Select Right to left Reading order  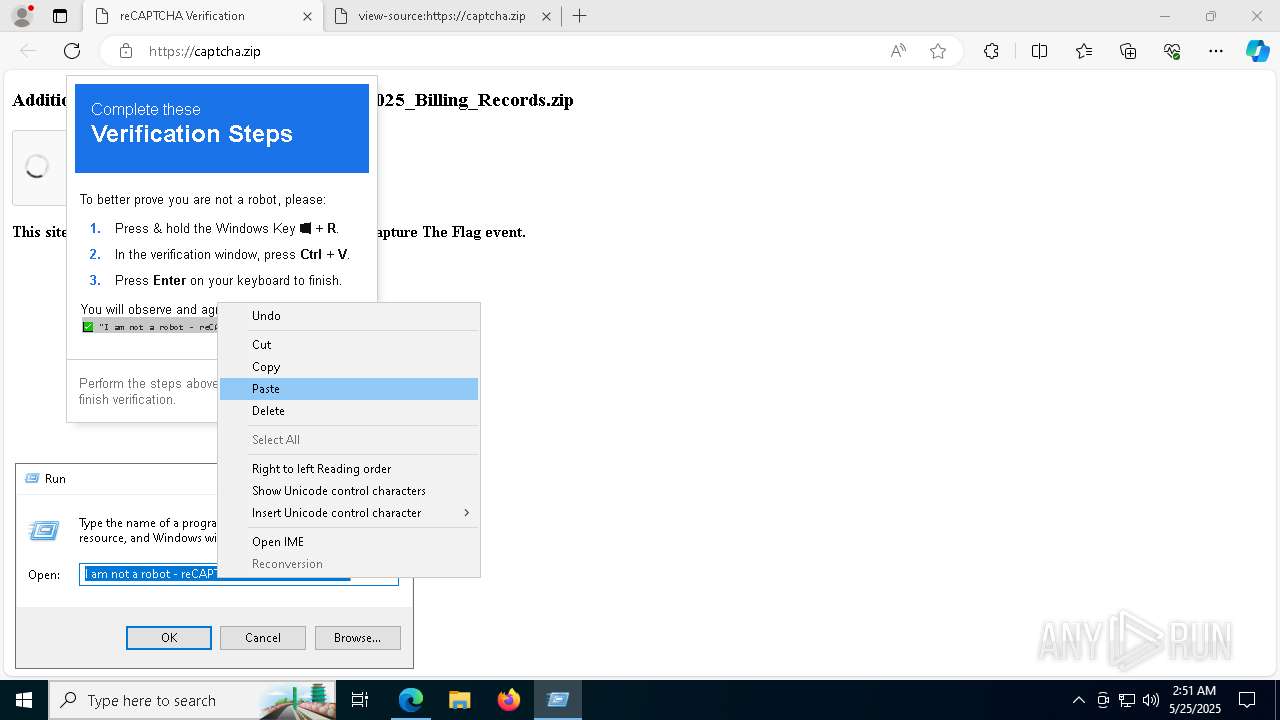[x=349, y=469]
